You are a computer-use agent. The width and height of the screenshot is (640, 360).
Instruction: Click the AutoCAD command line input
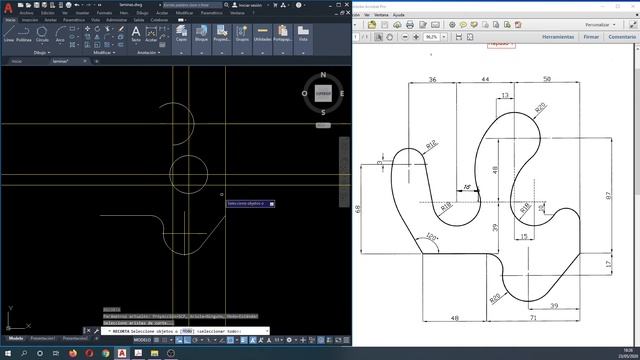(x=185, y=331)
